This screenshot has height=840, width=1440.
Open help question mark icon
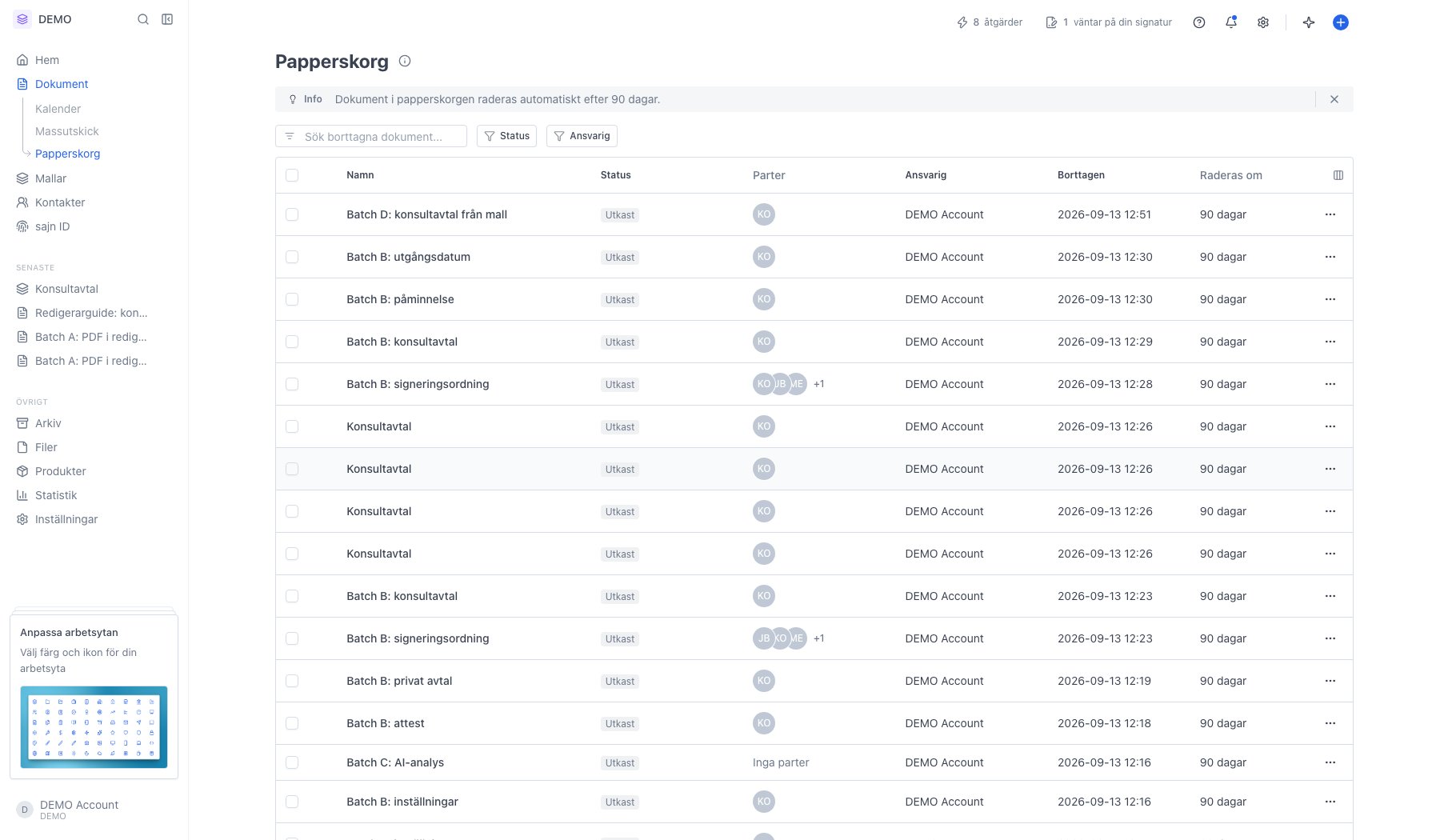pyautogui.click(x=1199, y=22)
